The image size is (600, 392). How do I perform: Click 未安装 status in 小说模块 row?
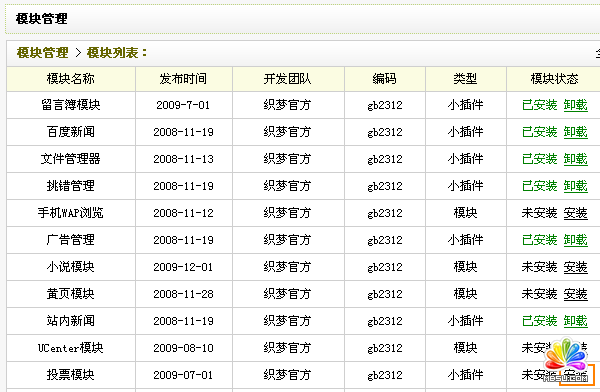pyautogui.click(x=540, y=267)
